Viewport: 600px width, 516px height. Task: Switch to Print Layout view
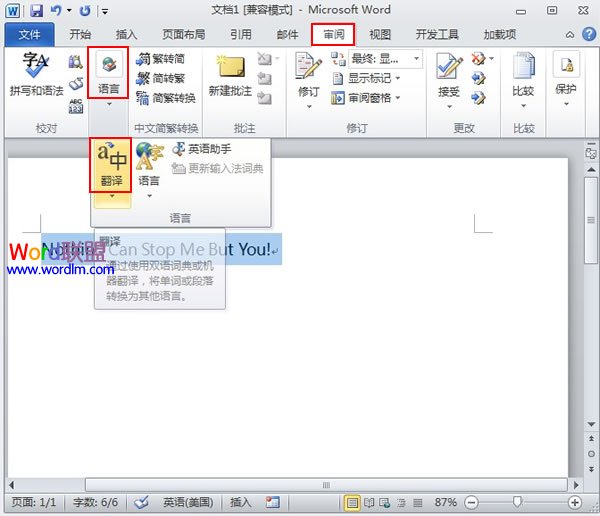pos(352,502)
